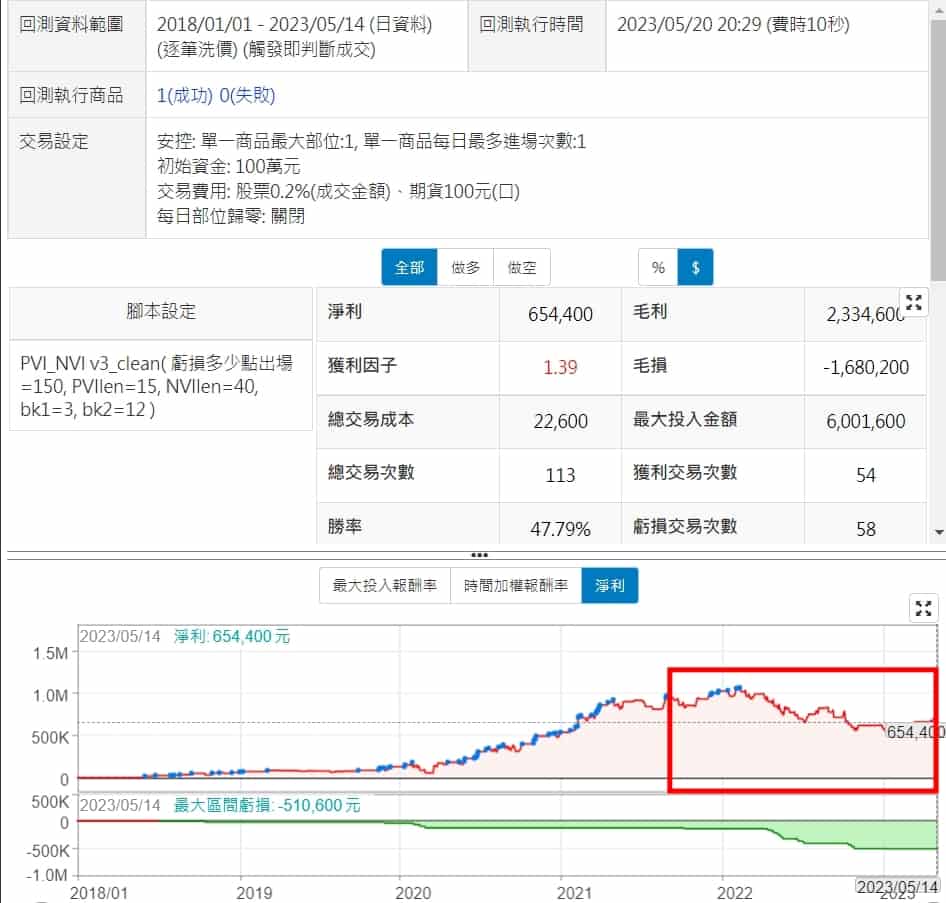
Task: Show only 做空 short trades
Action: pyautogui.click(x=521, y=268)
